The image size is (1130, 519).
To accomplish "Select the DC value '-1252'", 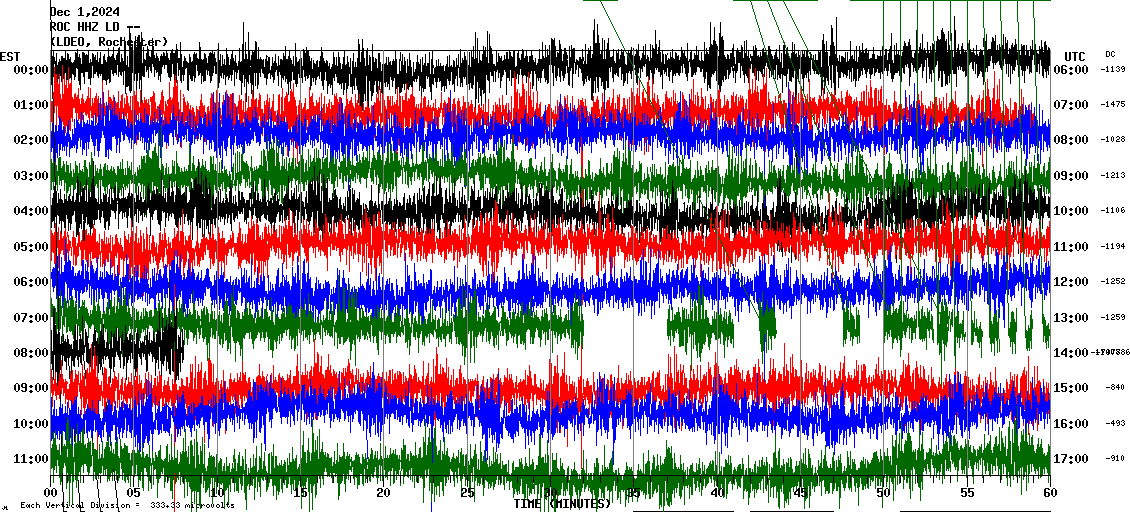I will click(1113, 282).
